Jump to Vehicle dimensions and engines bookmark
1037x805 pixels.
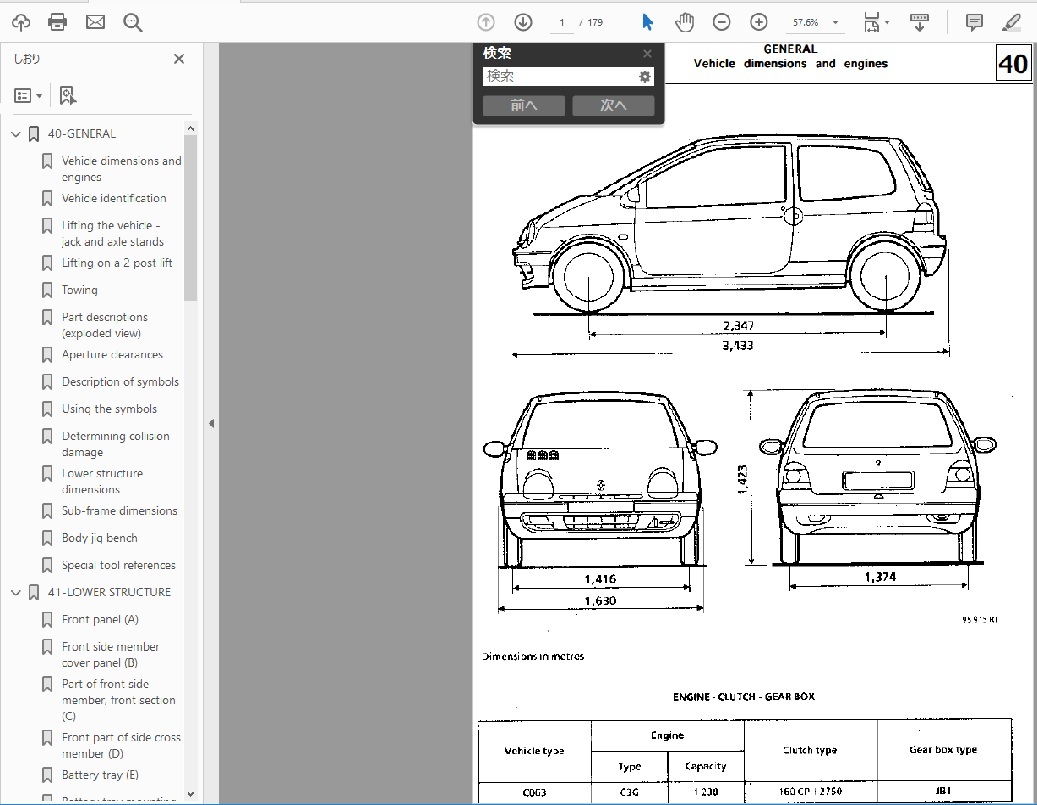(122, 169)
